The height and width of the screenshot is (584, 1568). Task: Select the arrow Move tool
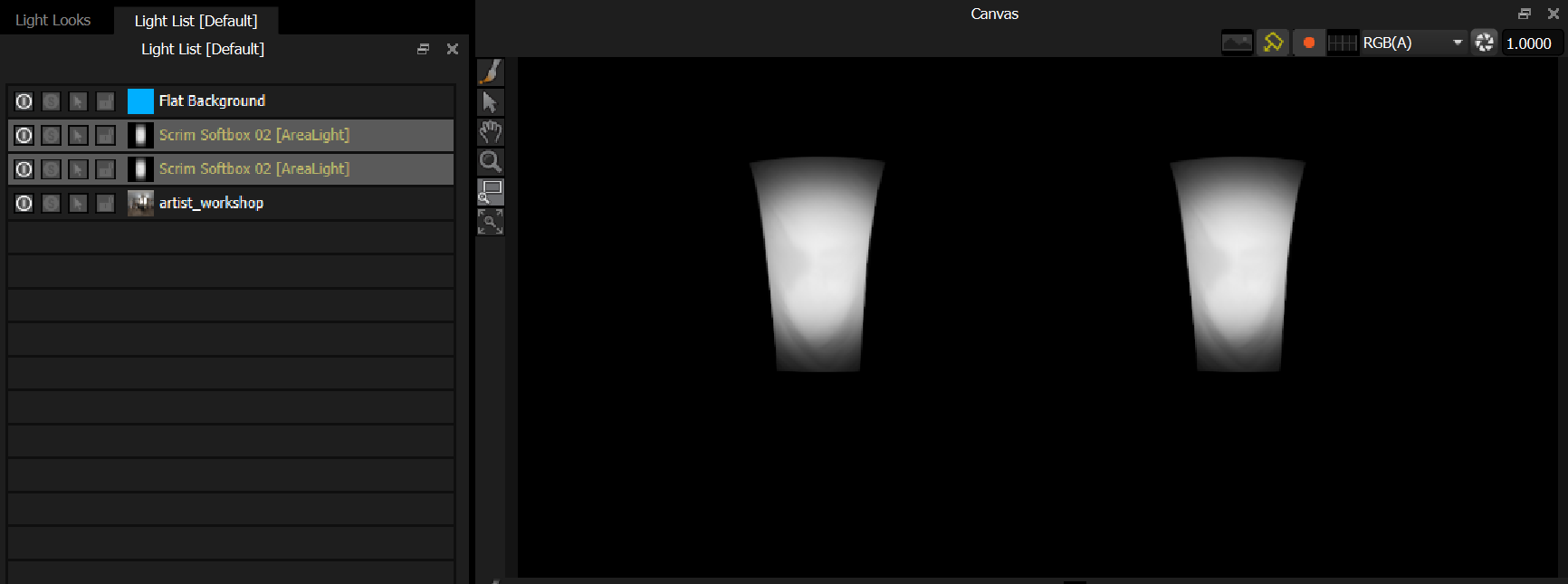tap(490, 102)
